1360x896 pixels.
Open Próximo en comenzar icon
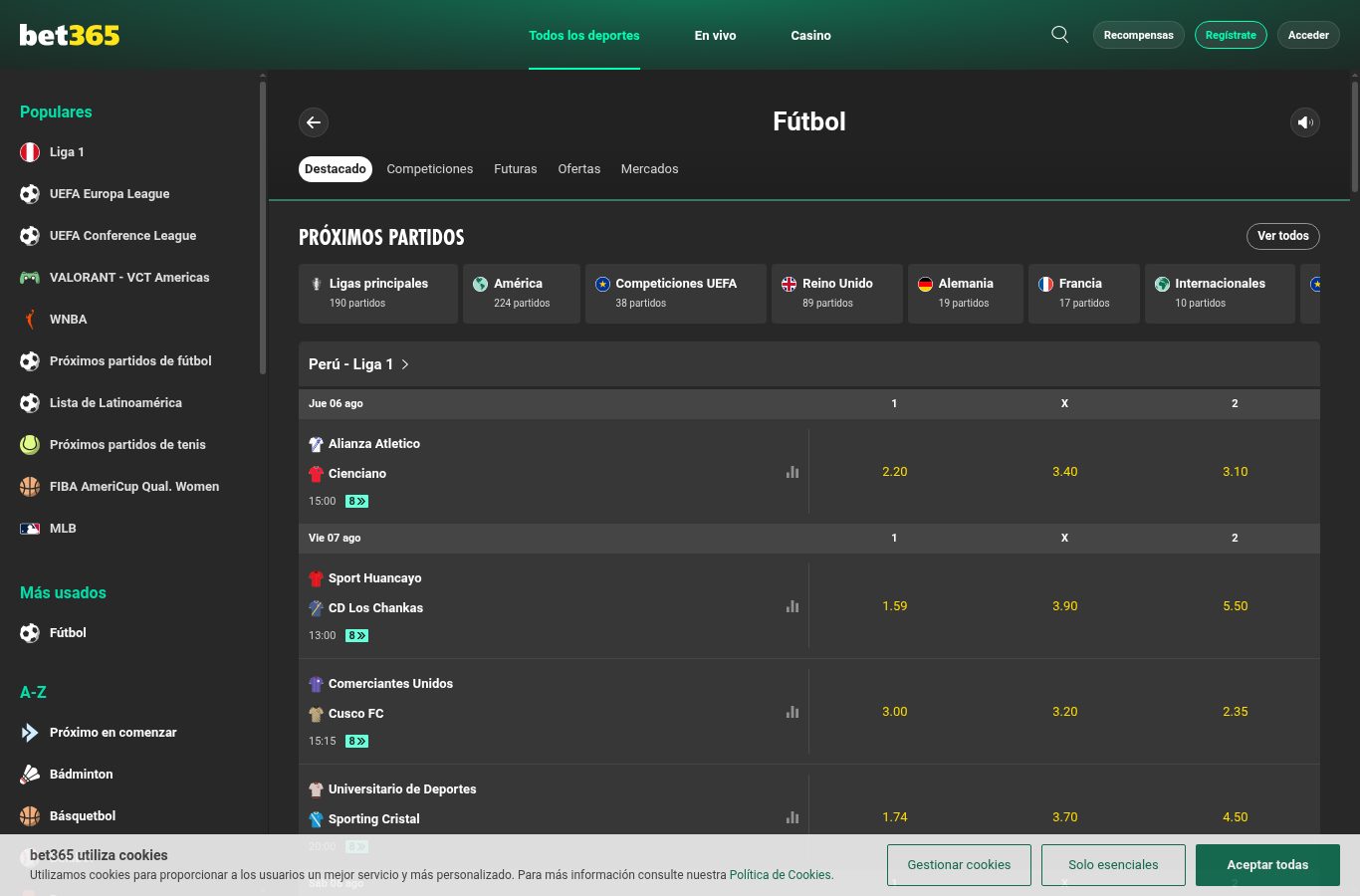(30, 733)
